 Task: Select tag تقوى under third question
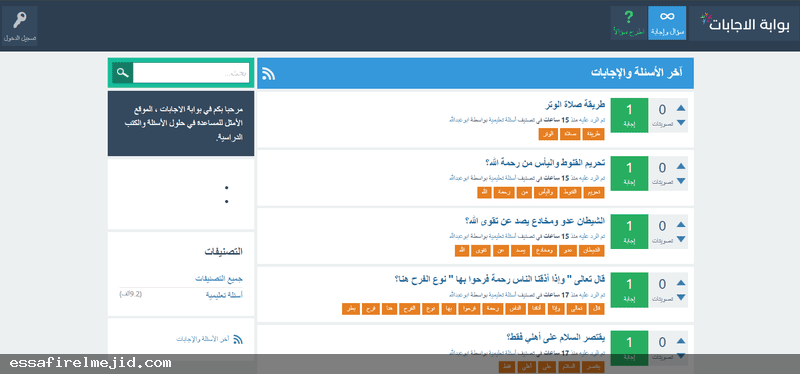point(482,251)
